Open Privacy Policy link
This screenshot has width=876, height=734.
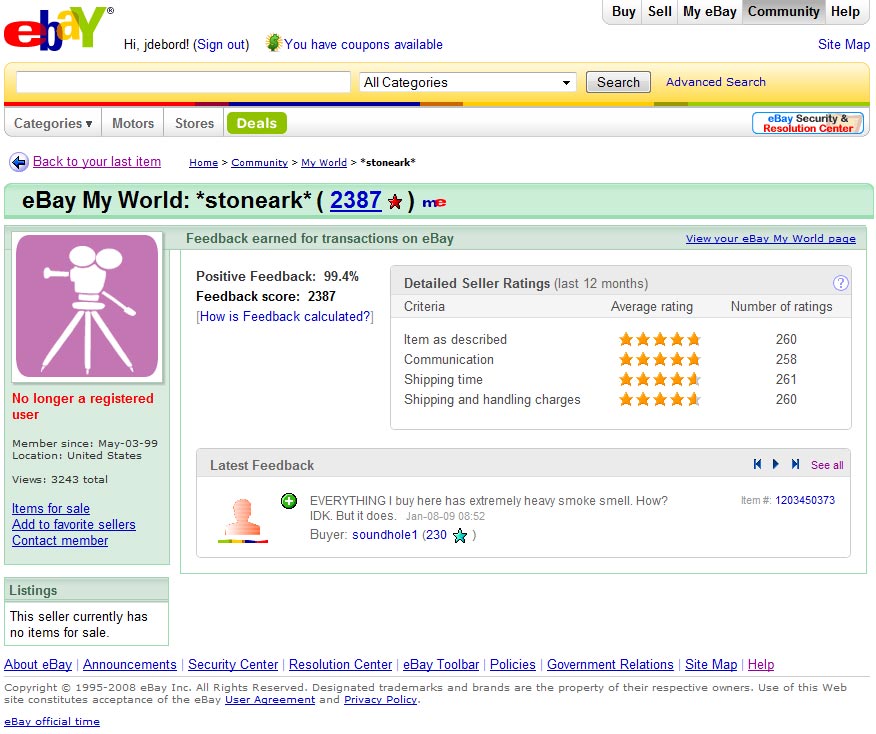click(x=380, y=699)
